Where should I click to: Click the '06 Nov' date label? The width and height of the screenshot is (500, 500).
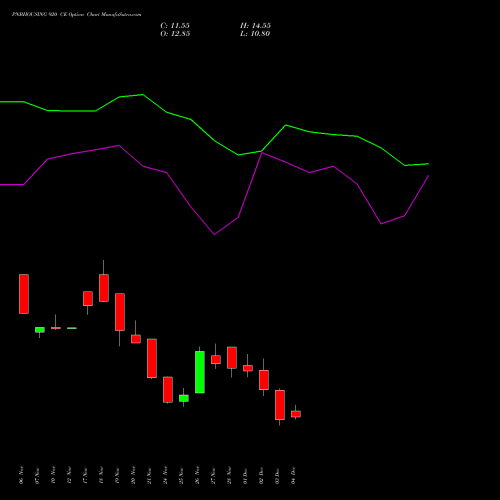coord(22,475)
